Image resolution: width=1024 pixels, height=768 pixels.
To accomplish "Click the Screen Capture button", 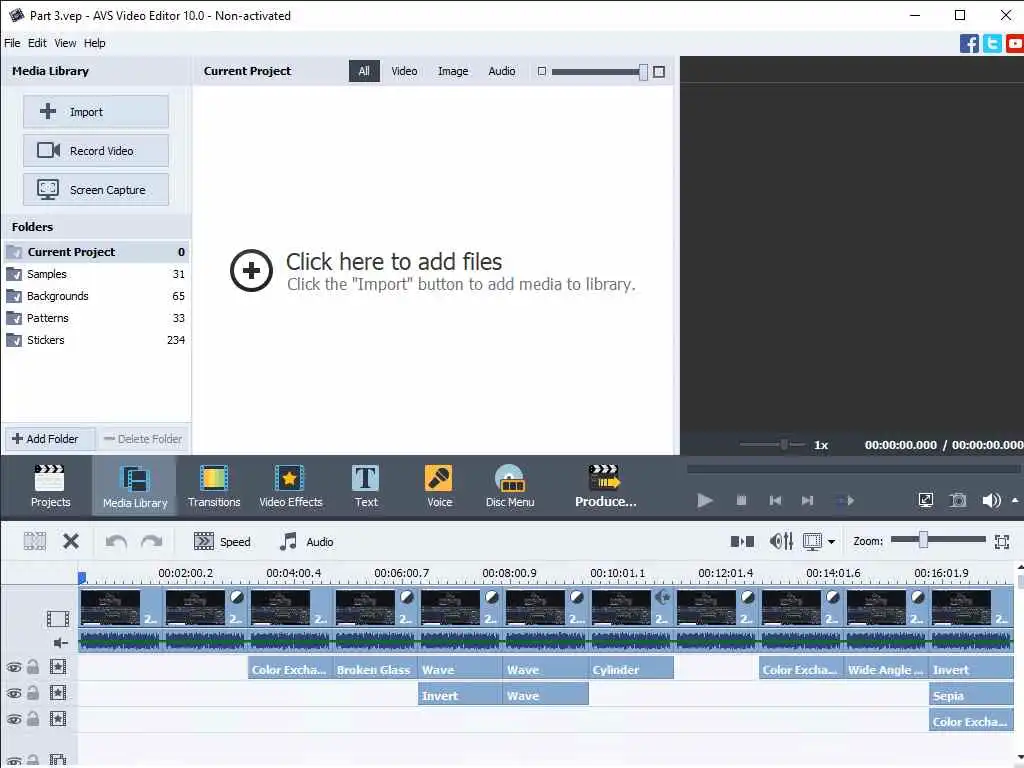I will tap(96, 190).
